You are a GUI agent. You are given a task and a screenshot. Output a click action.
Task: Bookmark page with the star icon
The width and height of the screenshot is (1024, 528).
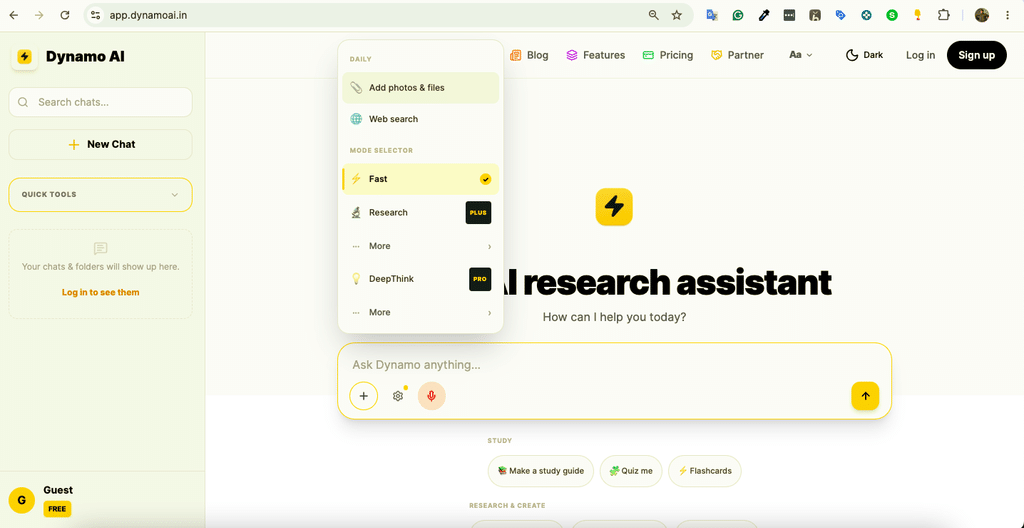pyautogui.click(x=677, y=15)
